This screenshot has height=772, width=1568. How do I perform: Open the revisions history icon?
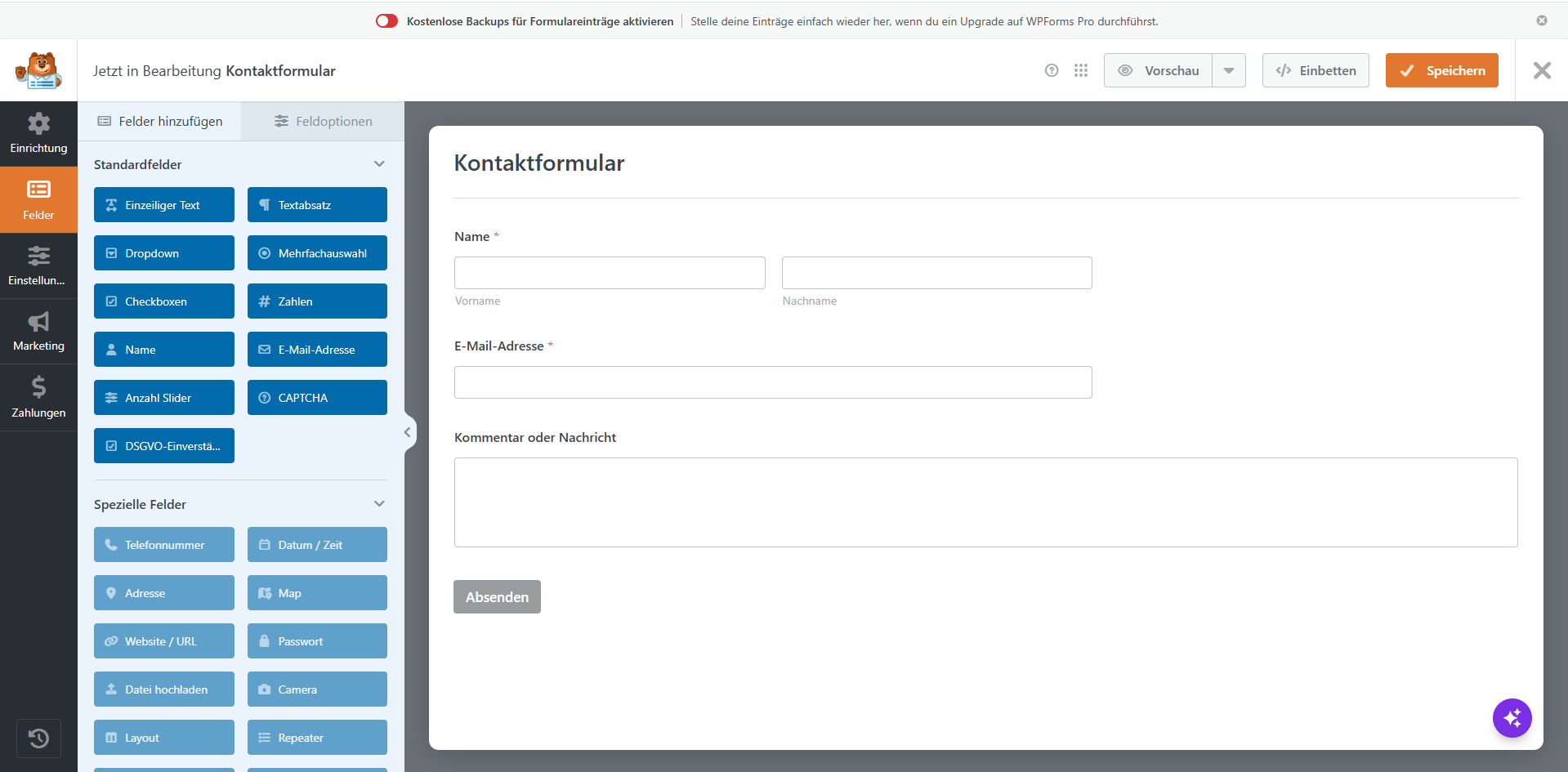[38, 739]
